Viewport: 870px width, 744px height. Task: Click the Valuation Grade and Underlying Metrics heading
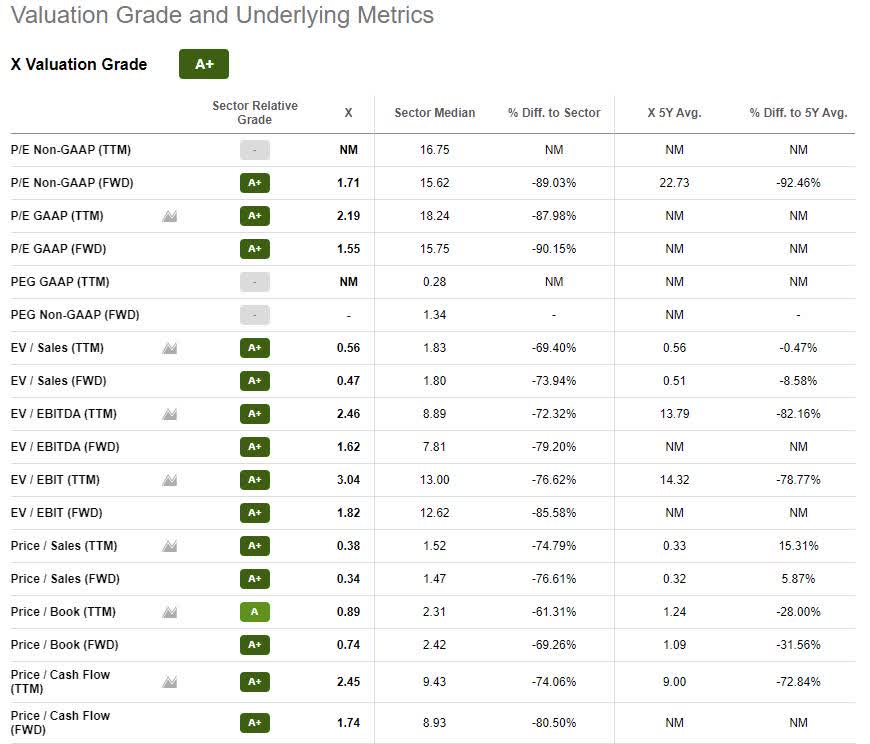pos(222,16)
